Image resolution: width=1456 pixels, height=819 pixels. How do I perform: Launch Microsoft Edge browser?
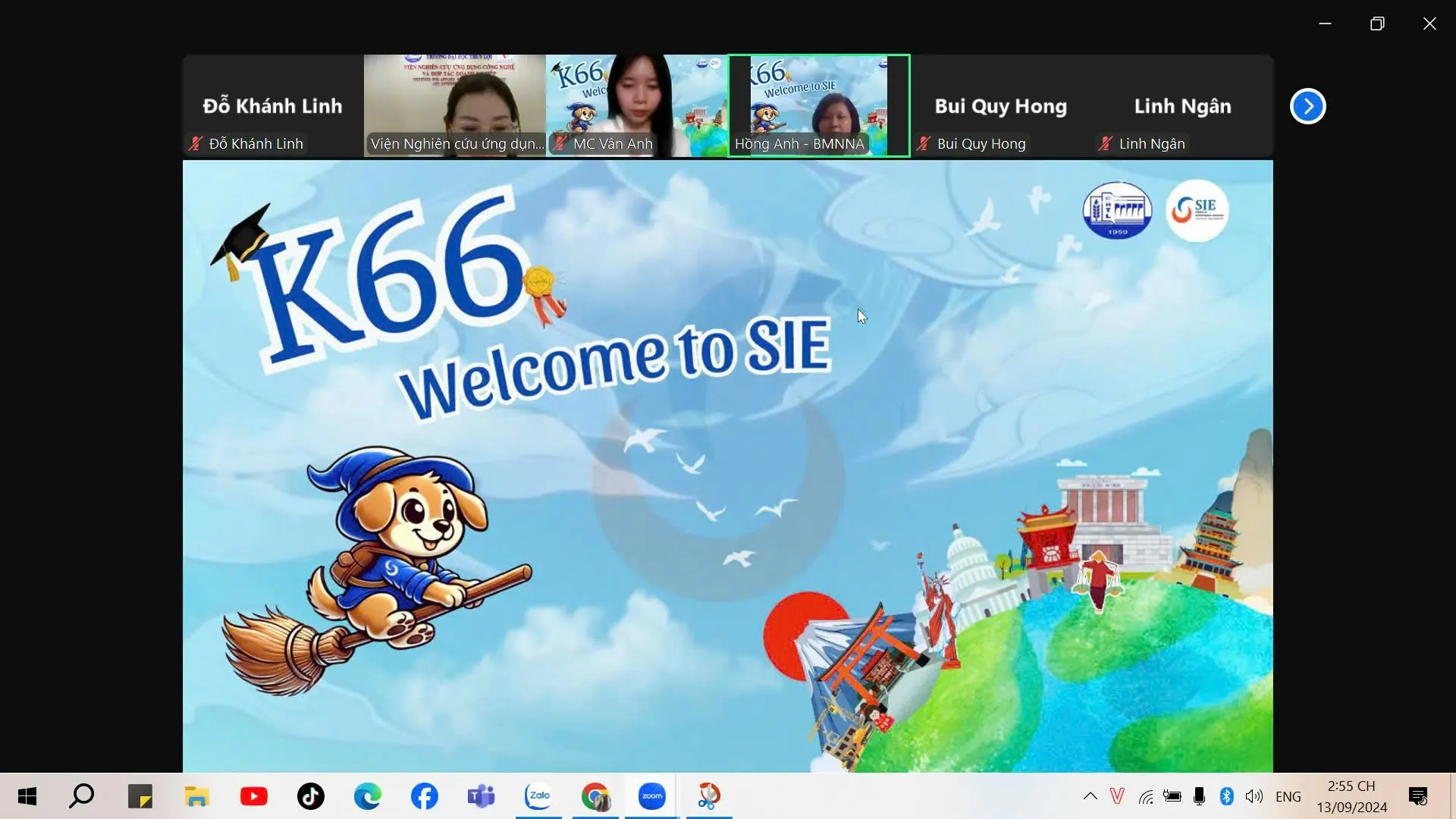[x=367, y=795]
